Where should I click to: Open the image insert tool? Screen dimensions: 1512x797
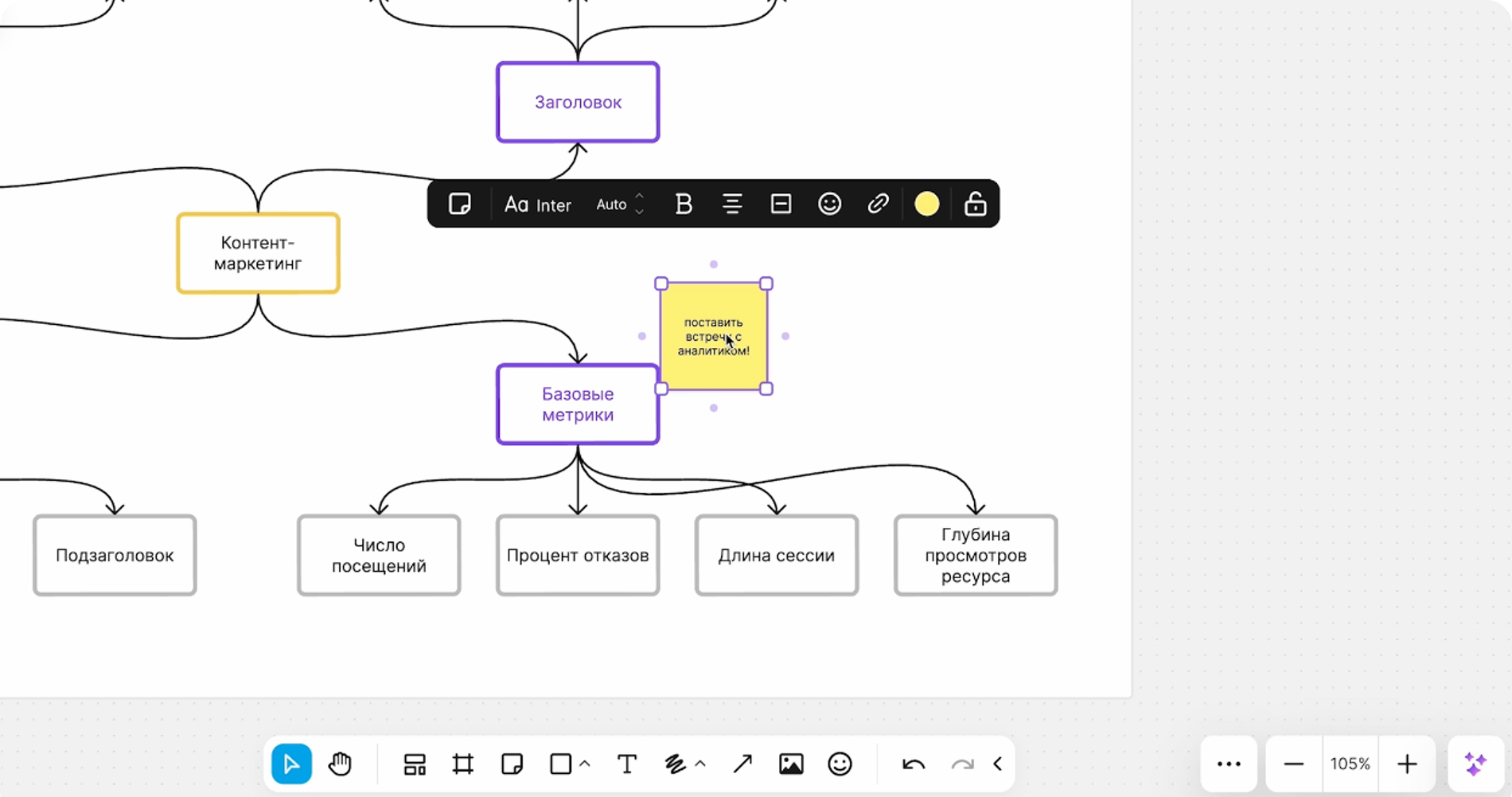(x=791, y=764)
